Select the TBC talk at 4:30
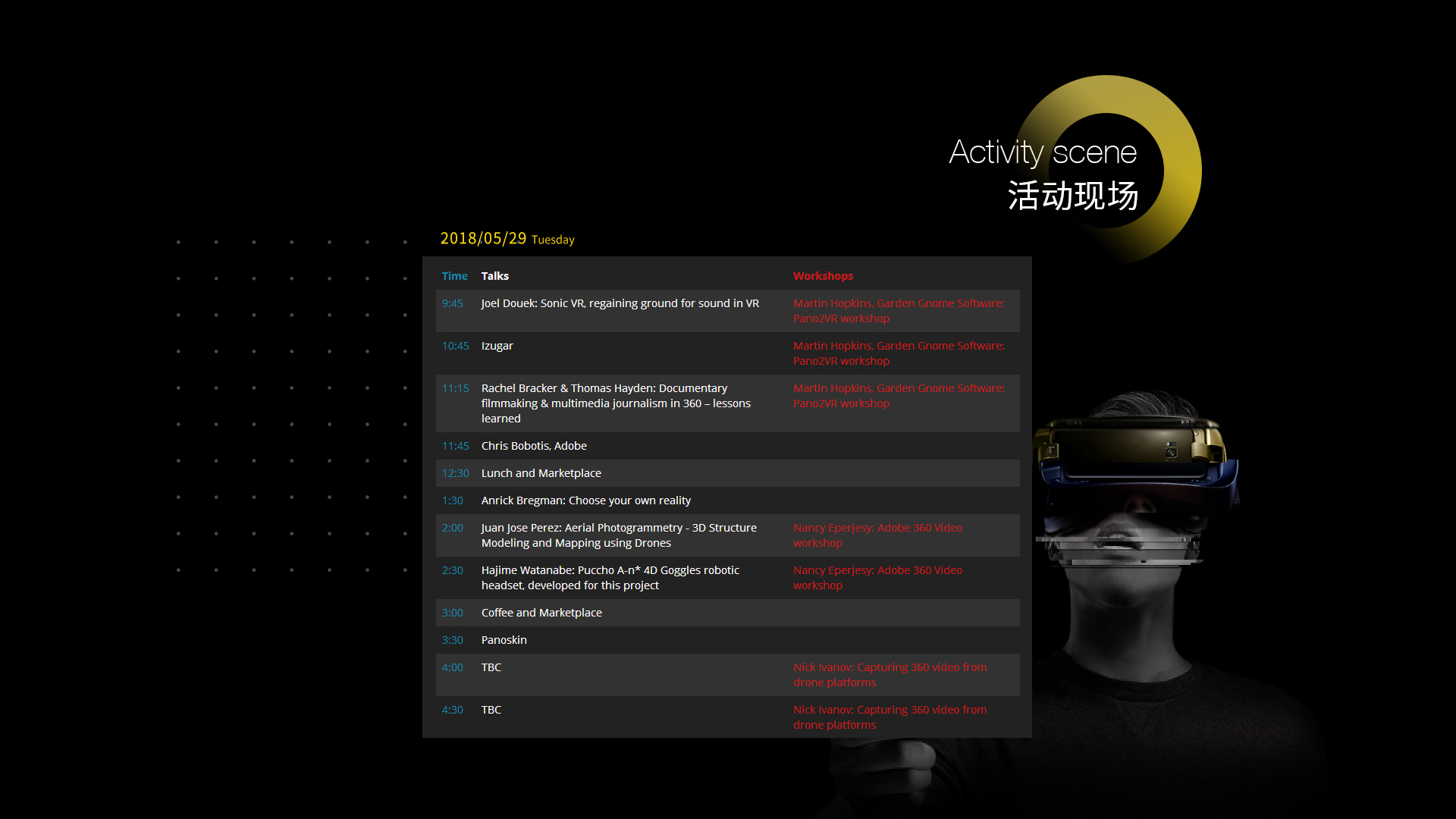This screenshot has width=1456, height=819. point(491,710)
